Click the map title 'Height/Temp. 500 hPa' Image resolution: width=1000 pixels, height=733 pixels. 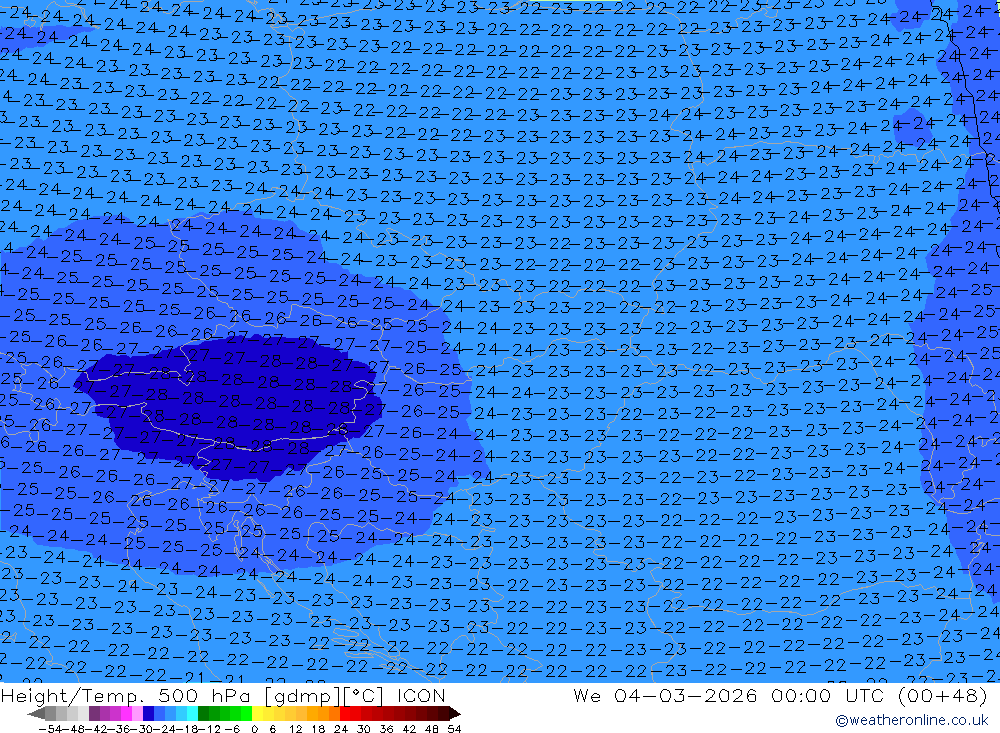point(128,695)
